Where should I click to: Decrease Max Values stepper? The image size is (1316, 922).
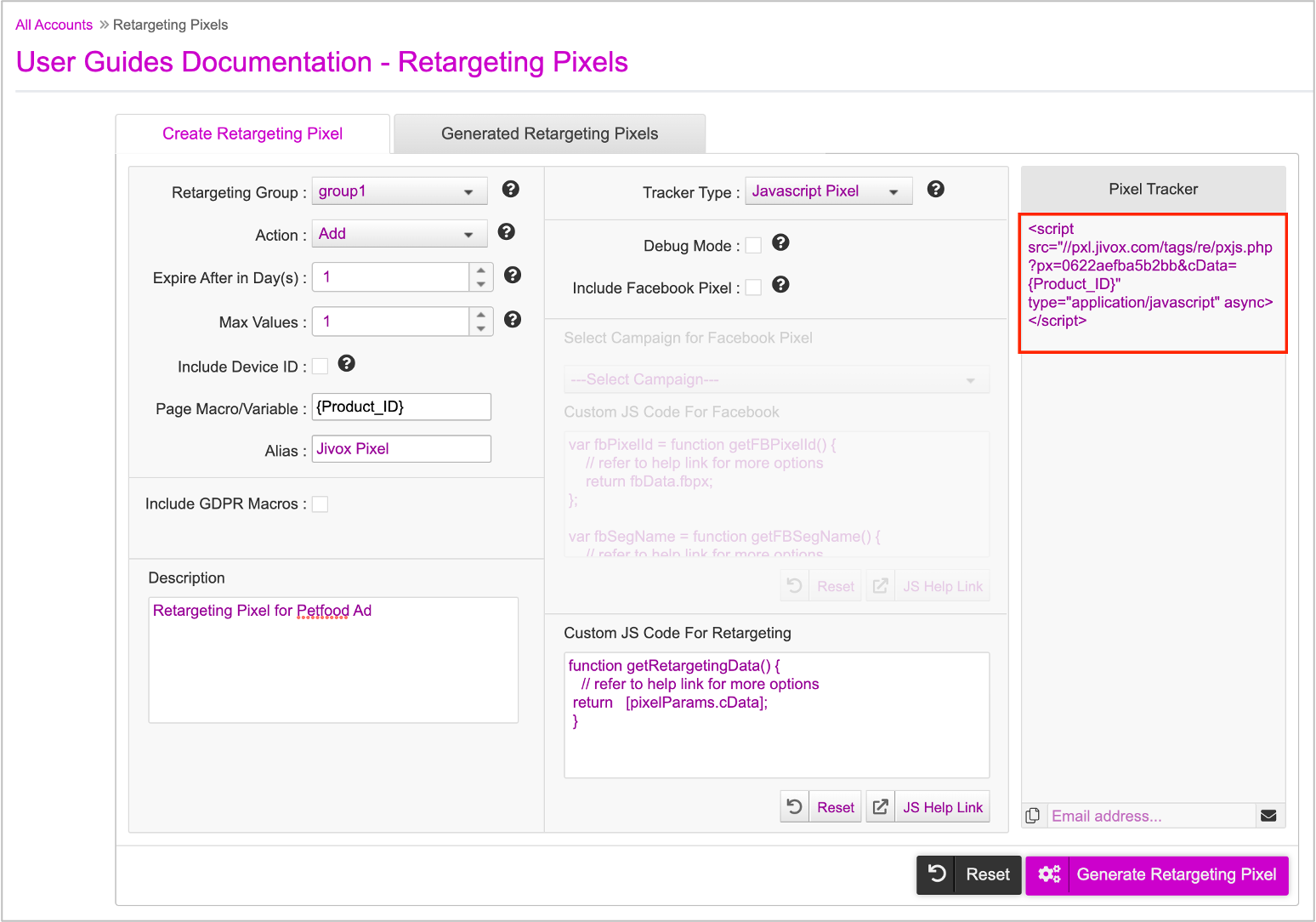coord(481,328)
